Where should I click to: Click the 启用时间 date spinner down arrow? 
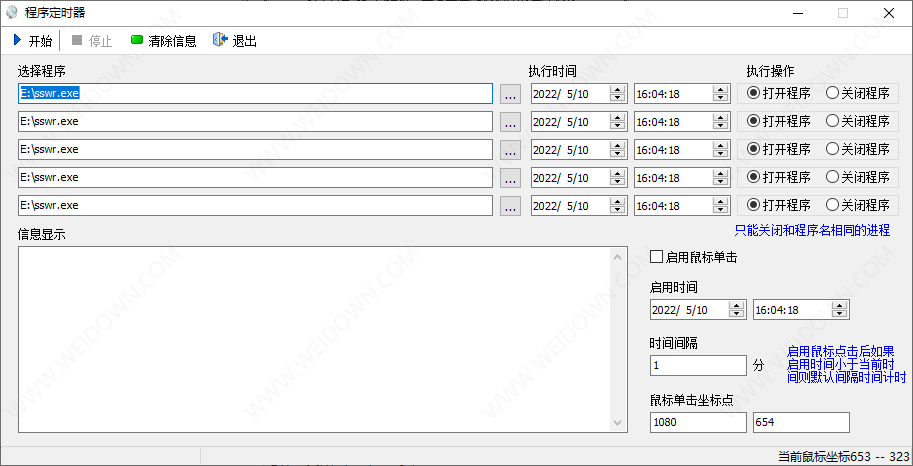click(737, 315)
